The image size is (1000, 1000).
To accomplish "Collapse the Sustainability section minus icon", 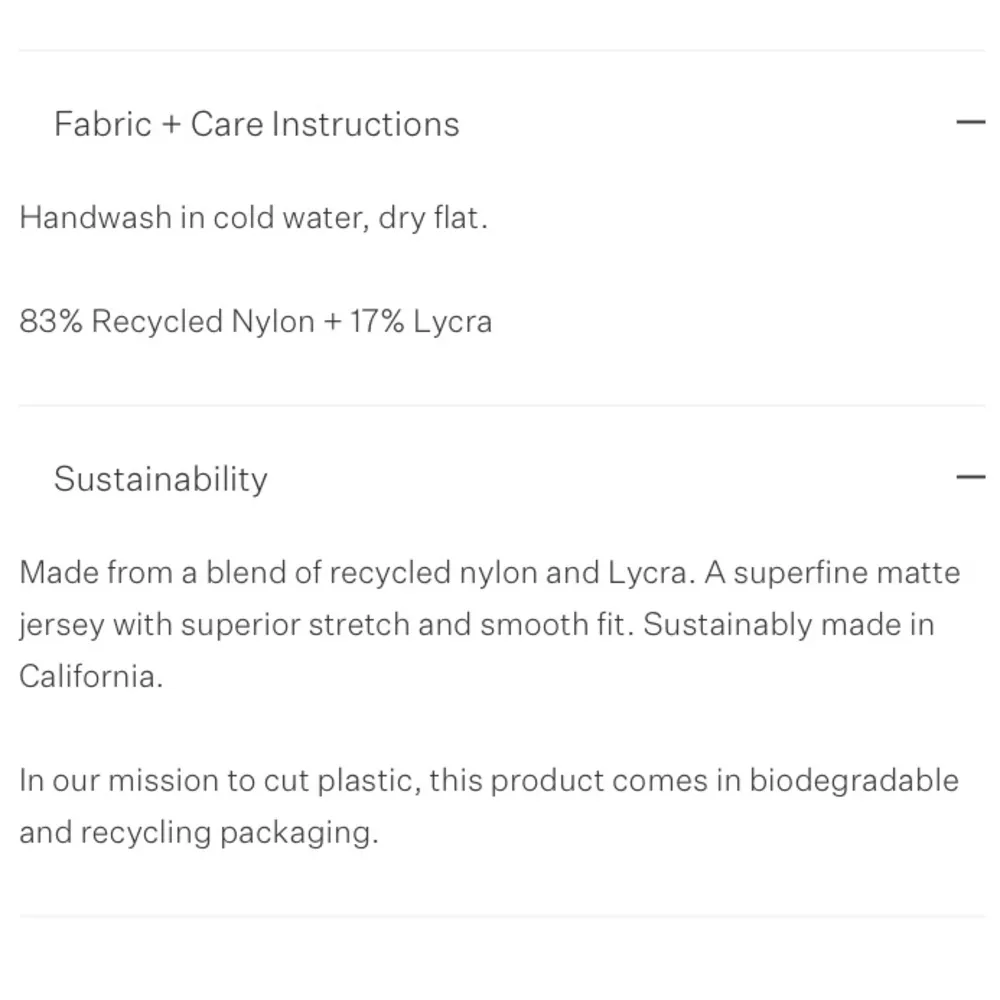I will click(x=970, y=477).
